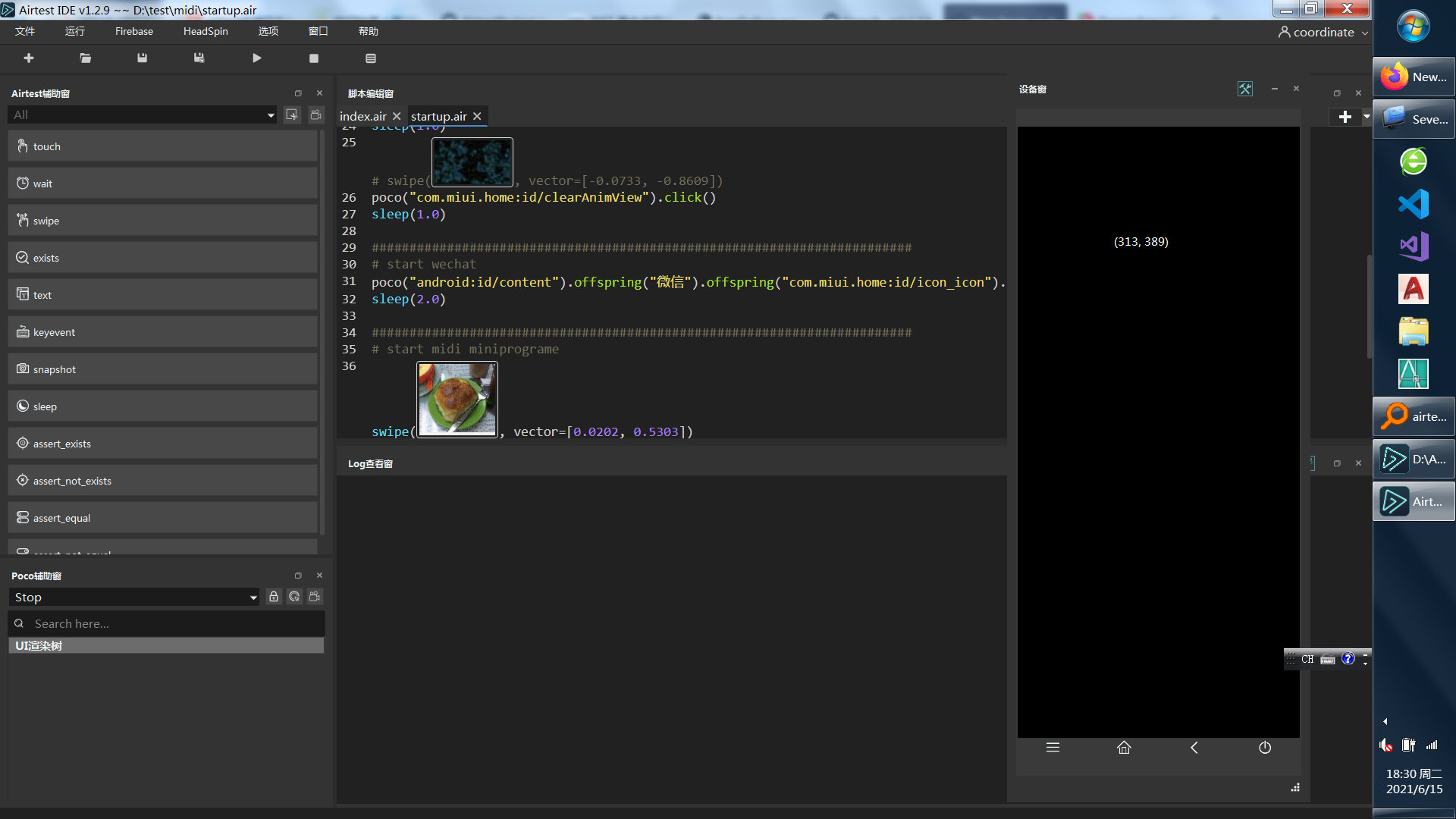This screenshot has width=1456, height=819.
Task: Run the script with the play button
Action: click(x=257, y=58)
